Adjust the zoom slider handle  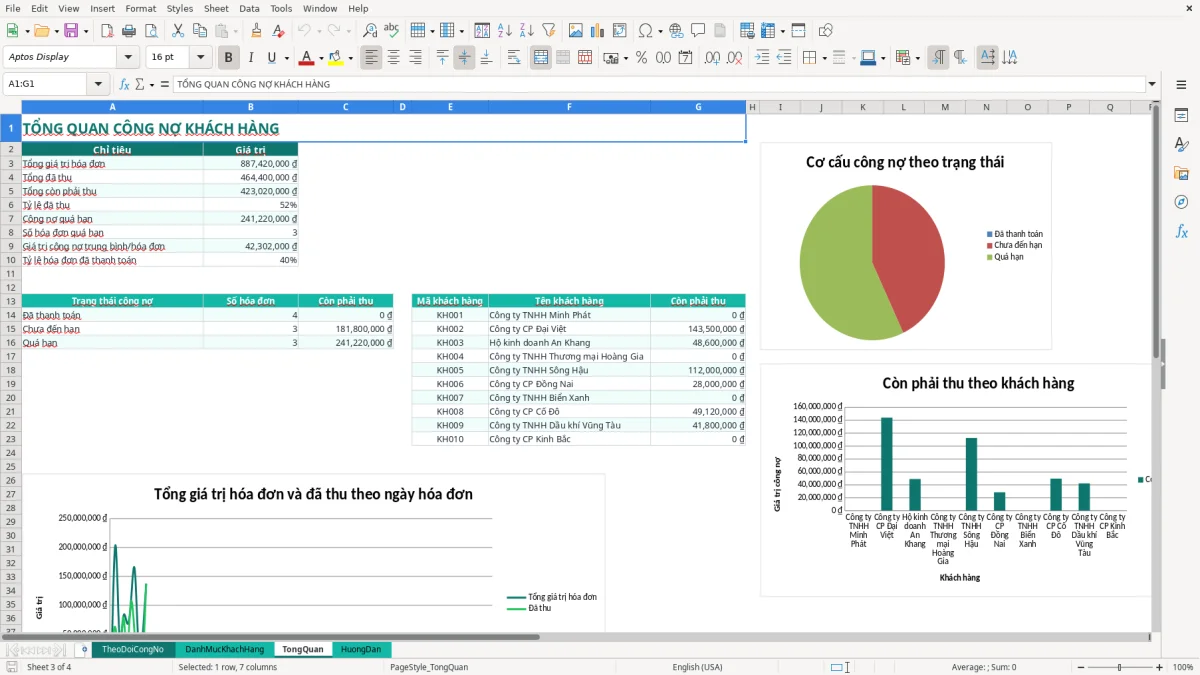tap(1119, 667)
